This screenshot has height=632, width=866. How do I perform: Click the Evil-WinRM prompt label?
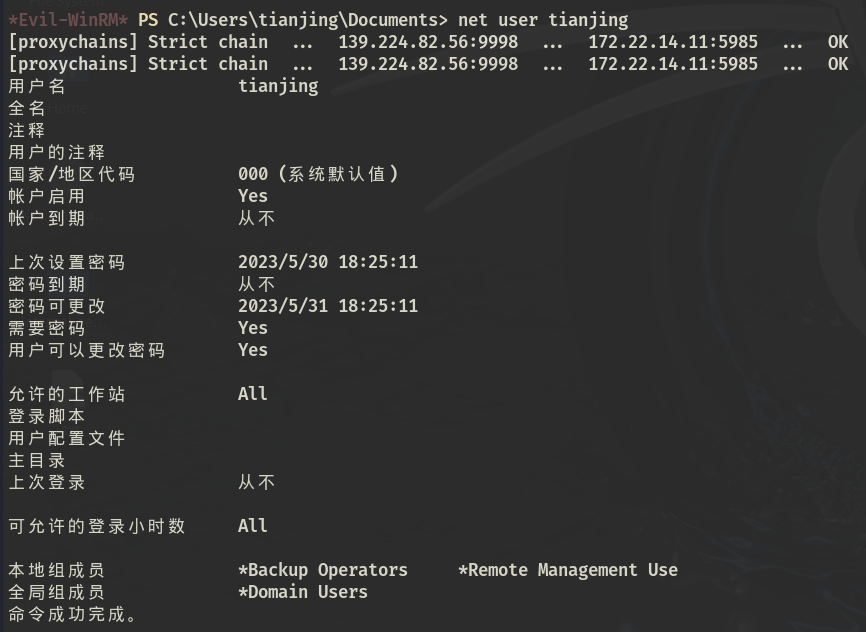pos(68,20)
